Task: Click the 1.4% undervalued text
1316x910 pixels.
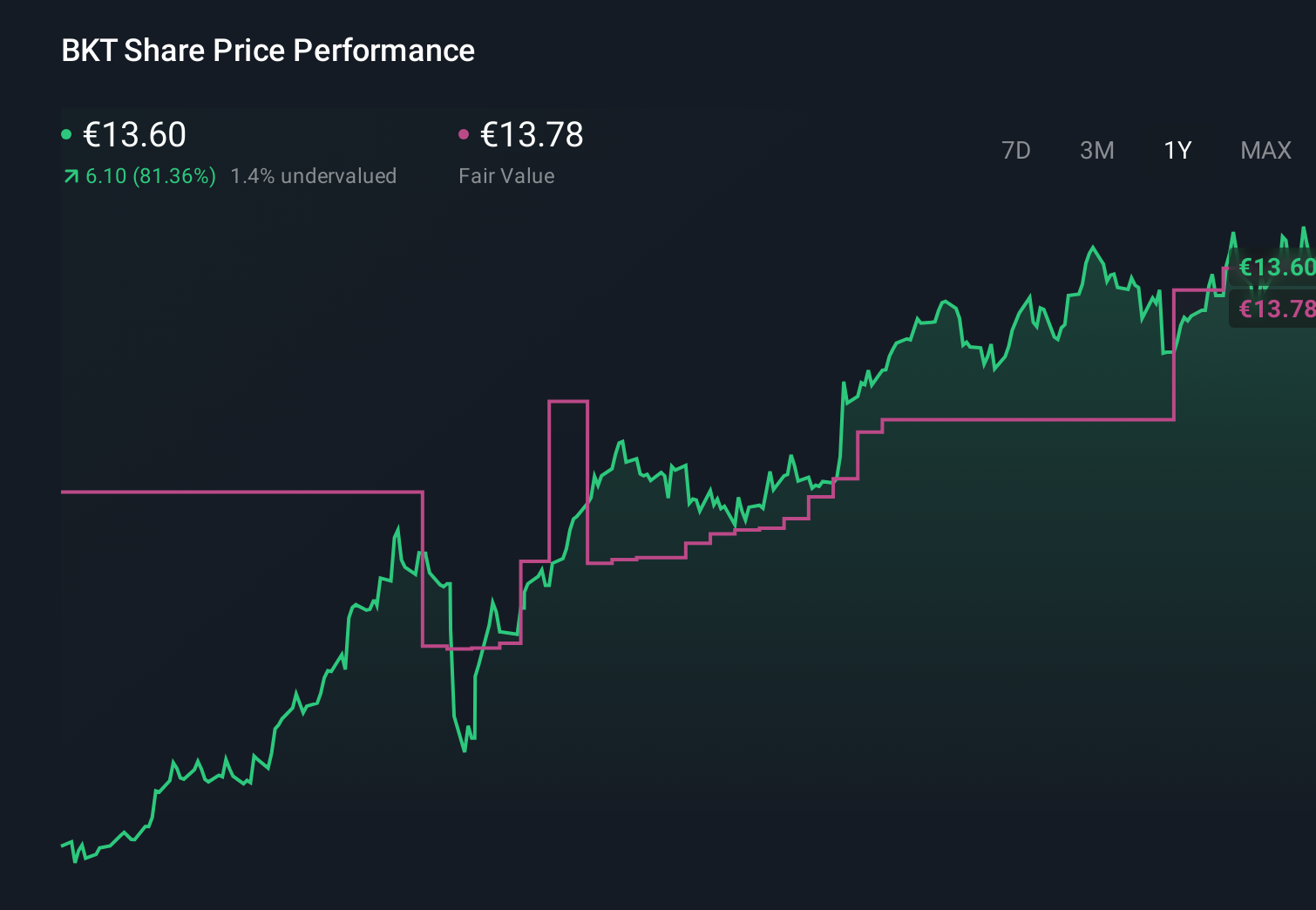Action: [313, 175]
